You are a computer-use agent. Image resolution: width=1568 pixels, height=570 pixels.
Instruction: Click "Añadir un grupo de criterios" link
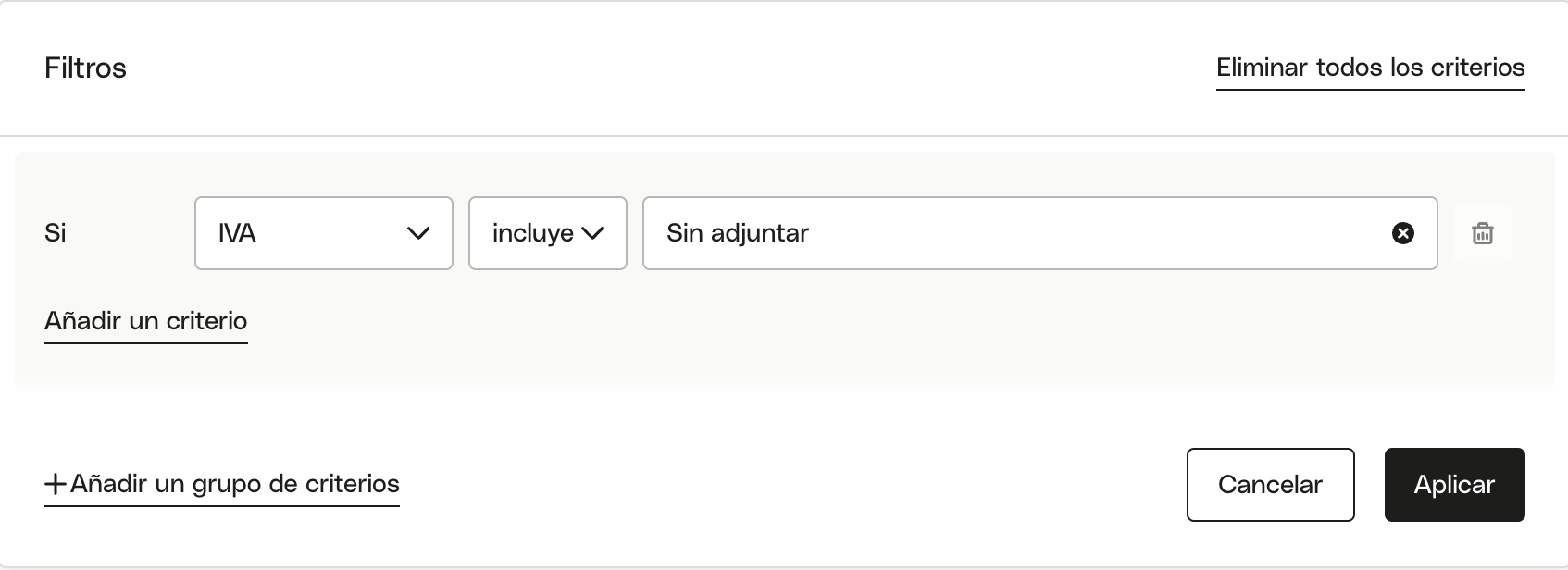tap(222, 484)
